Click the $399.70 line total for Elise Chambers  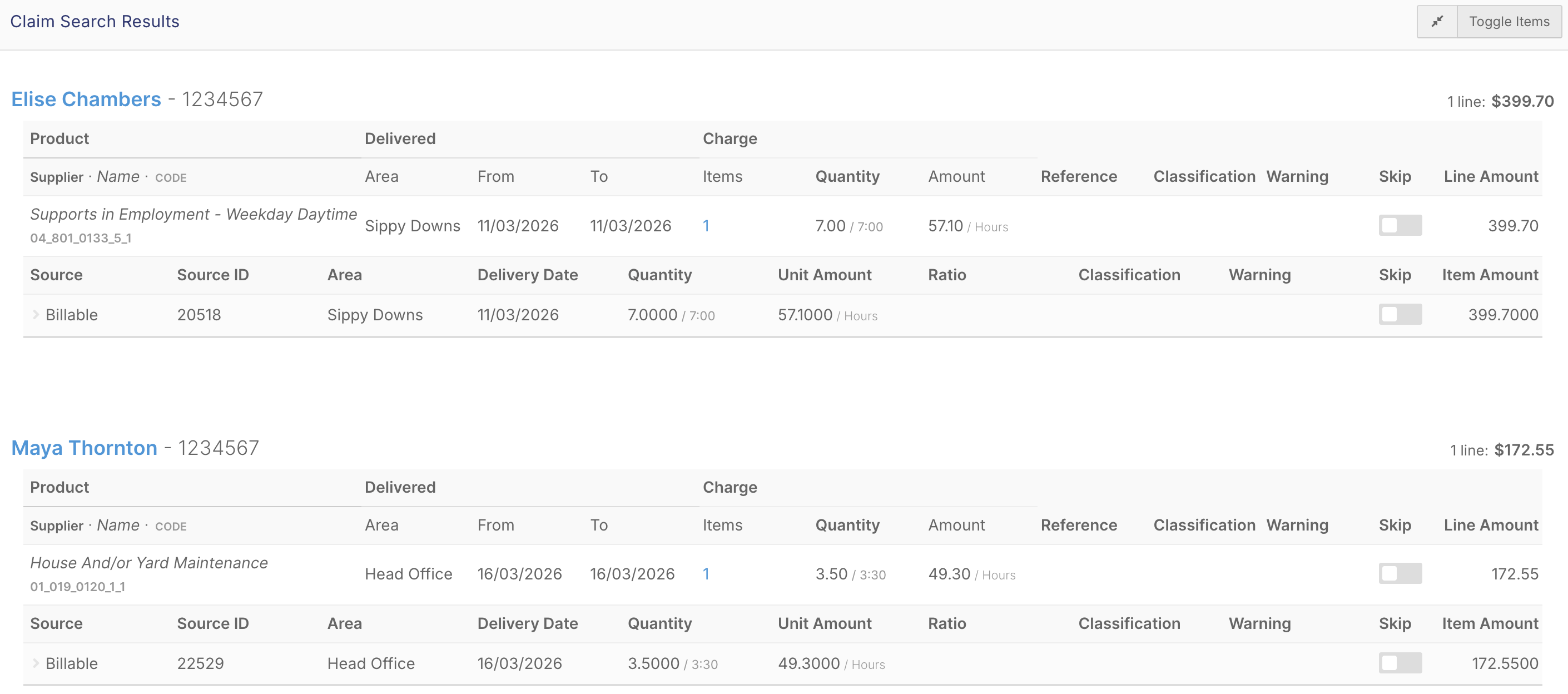1522,101
